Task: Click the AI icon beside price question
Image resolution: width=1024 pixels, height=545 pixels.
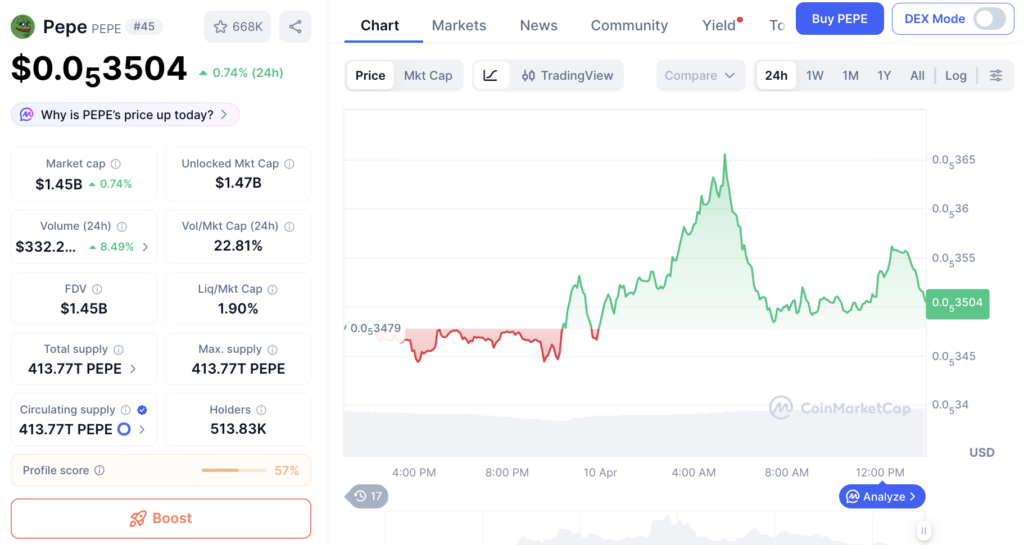Action: (x=26, y=115)
